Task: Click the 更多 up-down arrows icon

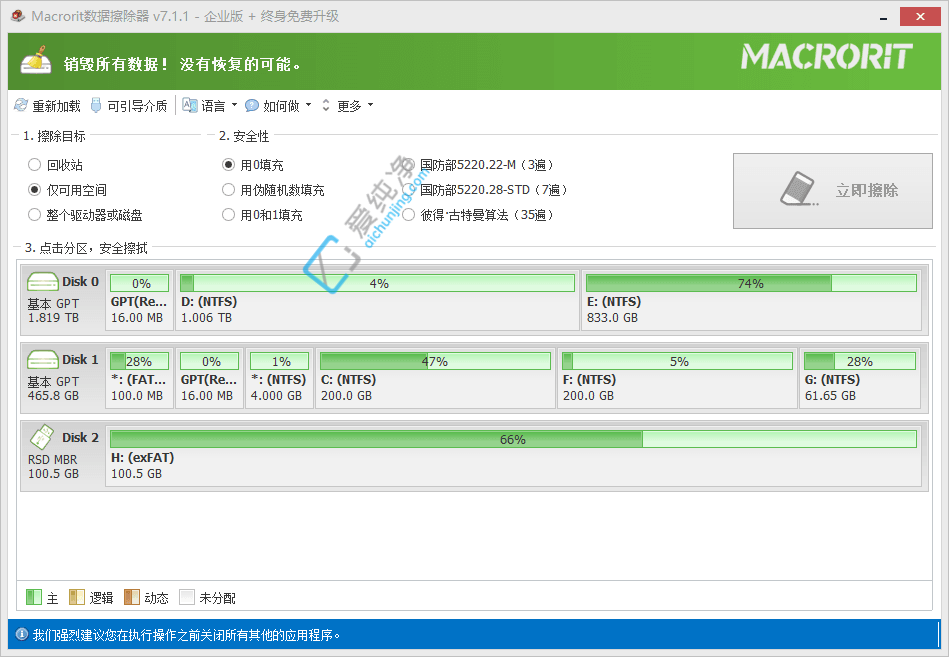Action: [326, 106]
